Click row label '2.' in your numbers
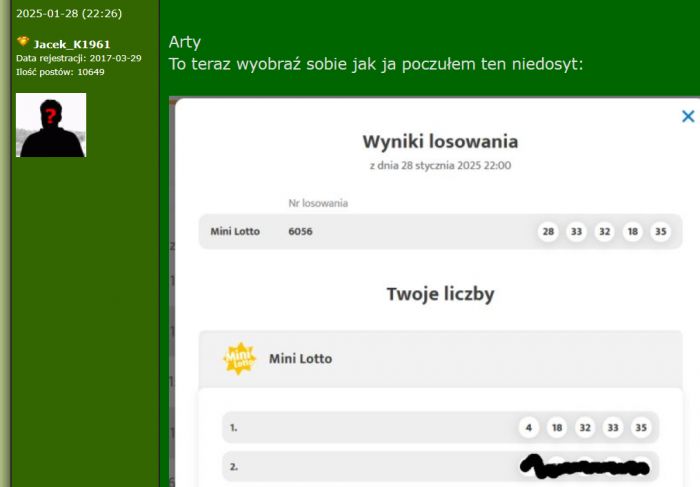The width and height of the screenshot is (700, 487). [x=233, y=467]
